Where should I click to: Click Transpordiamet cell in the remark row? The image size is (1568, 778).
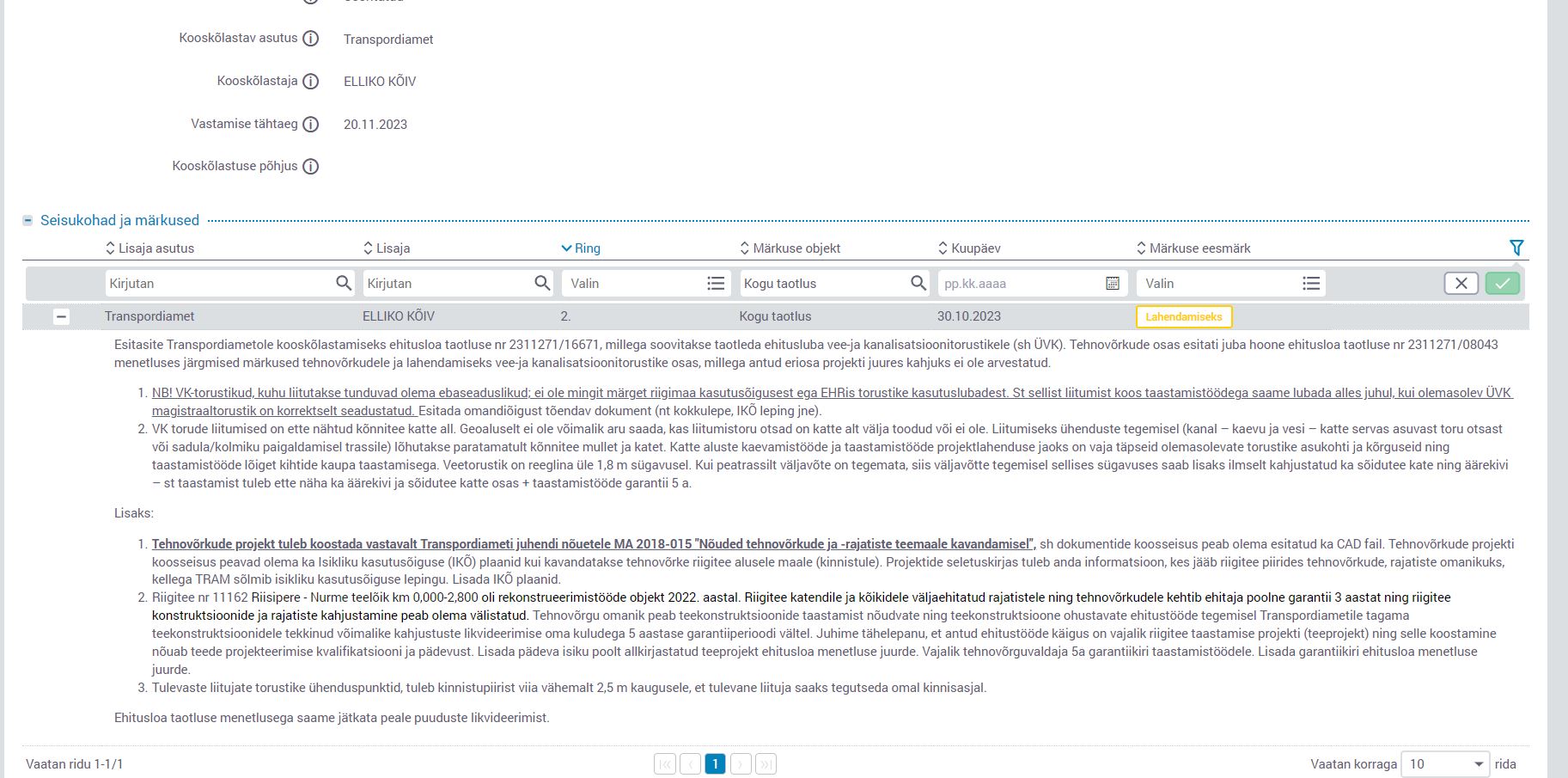click(149, 316)
